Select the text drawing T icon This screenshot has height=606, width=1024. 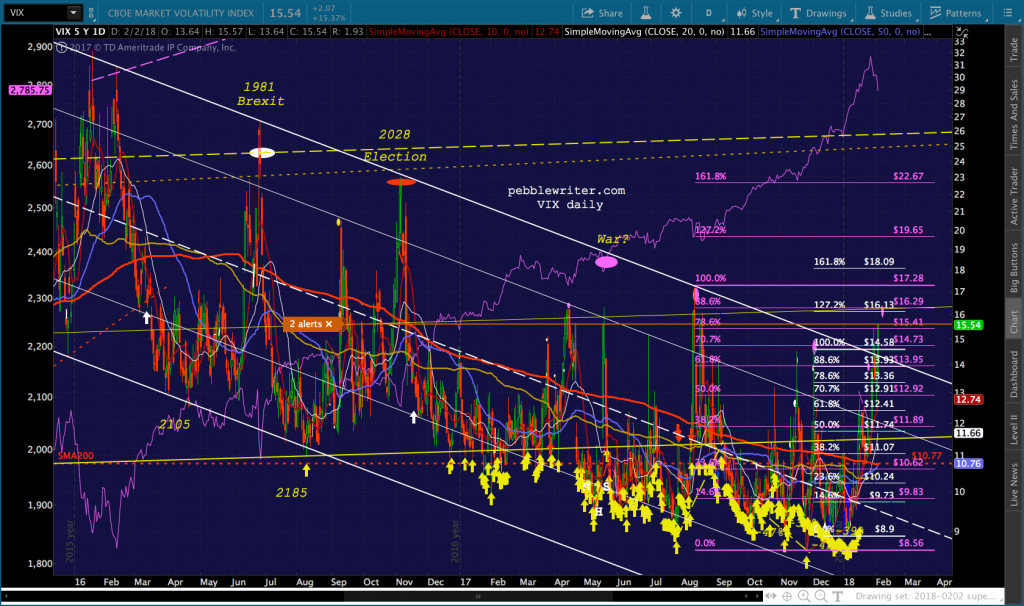(838, 596)
